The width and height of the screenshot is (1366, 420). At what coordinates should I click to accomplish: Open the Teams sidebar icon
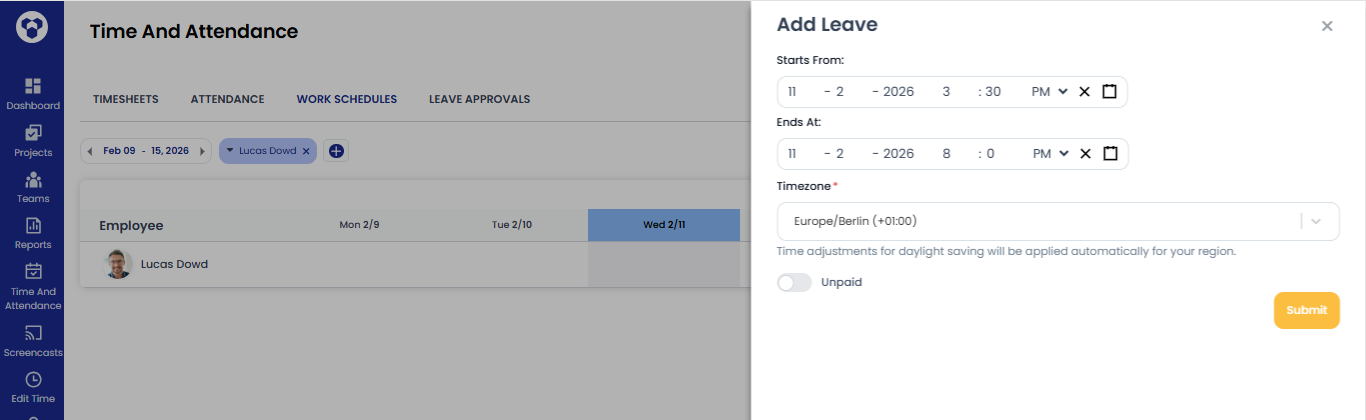pos(32,180)
